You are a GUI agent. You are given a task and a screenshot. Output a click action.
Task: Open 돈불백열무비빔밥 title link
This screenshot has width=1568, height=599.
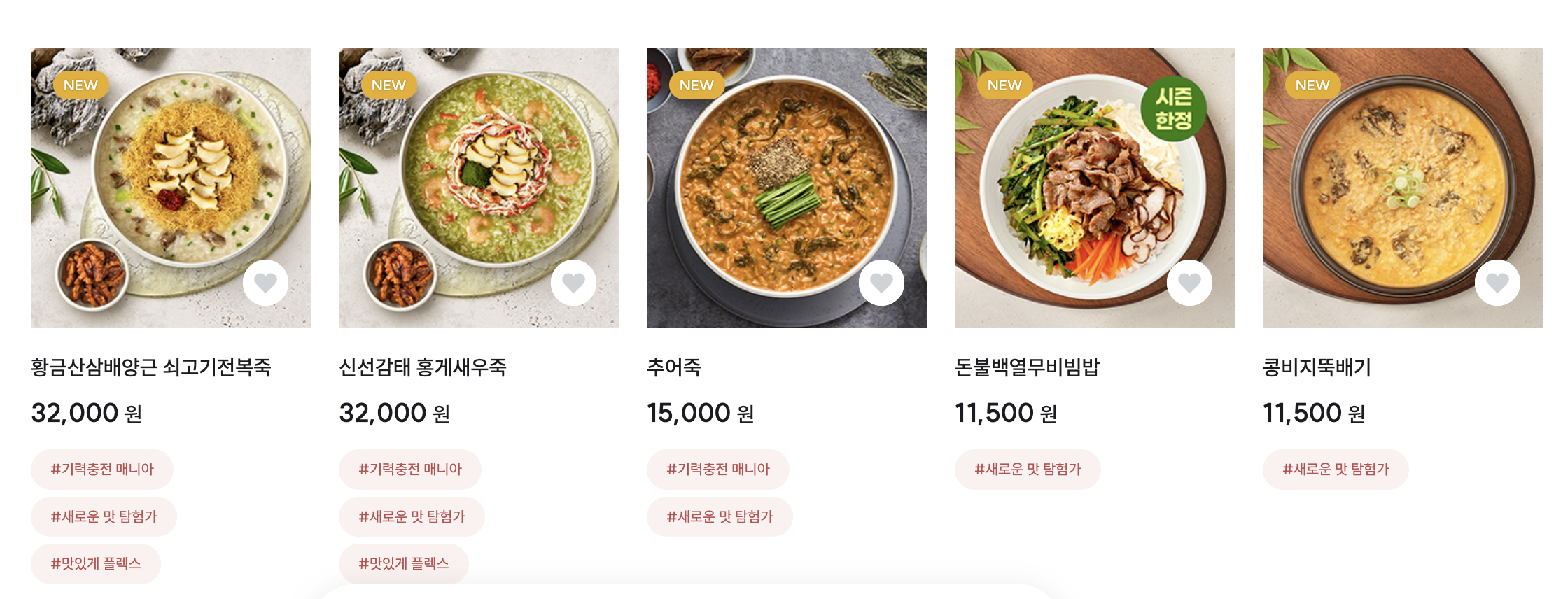(x=1027, y=367)
